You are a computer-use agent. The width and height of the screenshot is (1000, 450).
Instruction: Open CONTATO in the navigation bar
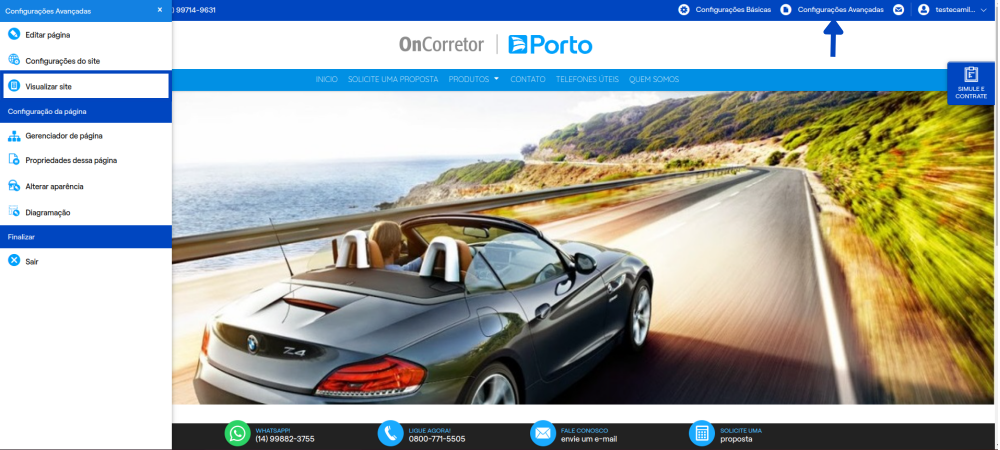pos(527,79)
